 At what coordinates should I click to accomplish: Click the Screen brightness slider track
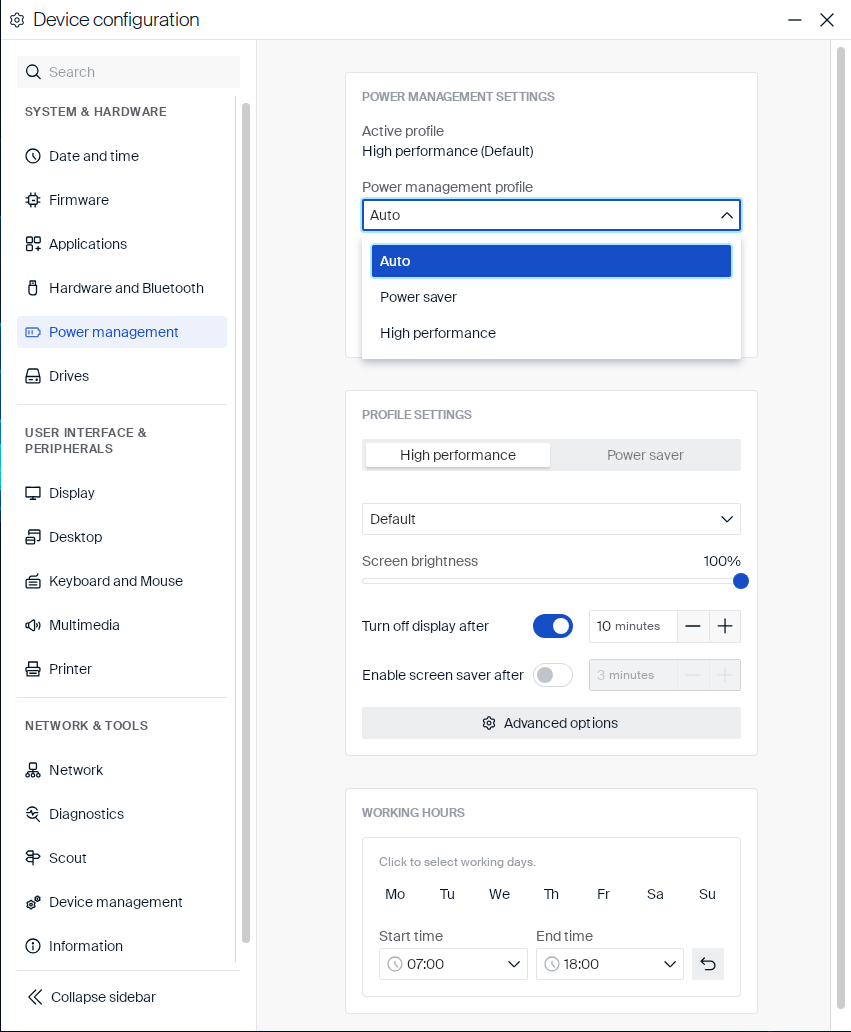point(552,581)
